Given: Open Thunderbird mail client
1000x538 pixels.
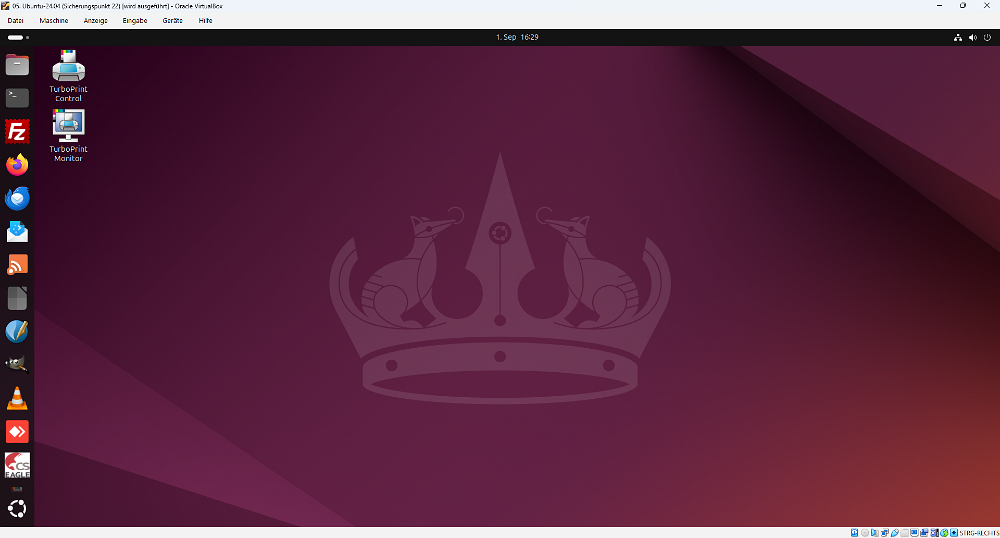Looking at the screenshot, I should (17, 198).
